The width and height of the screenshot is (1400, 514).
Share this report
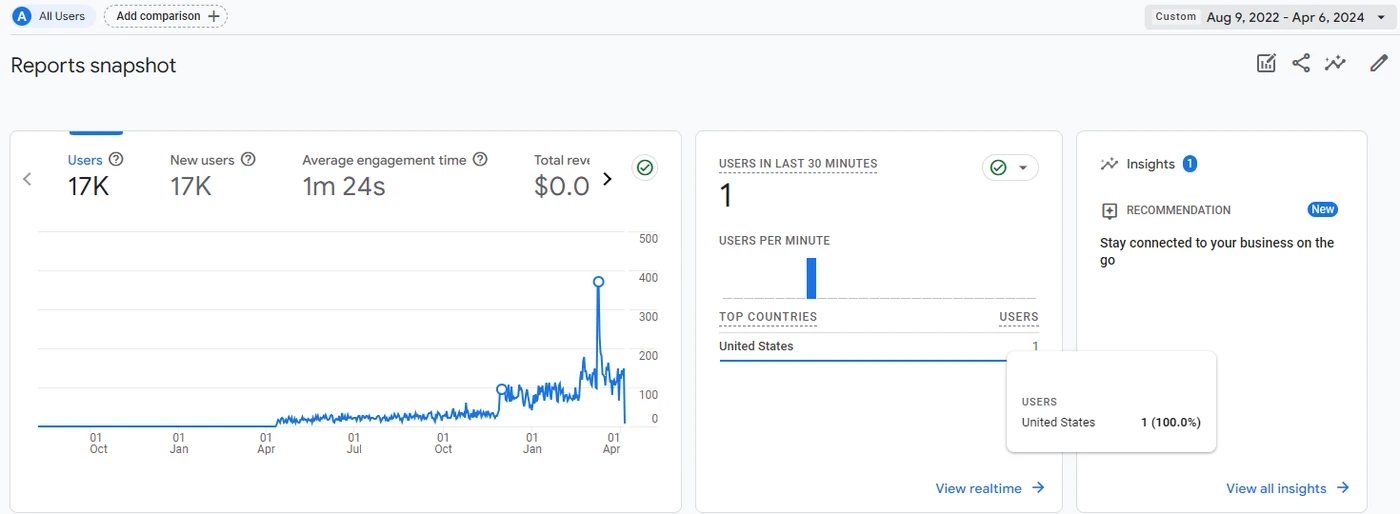1301,64
